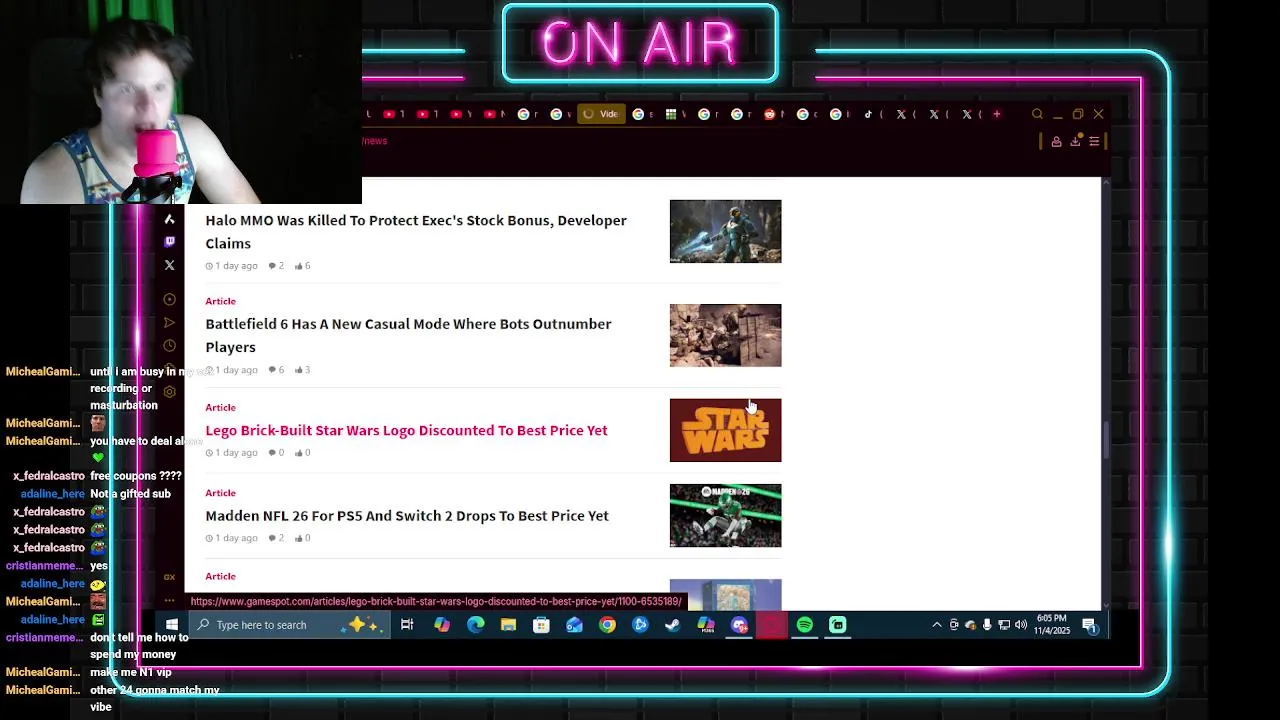Click comment count on Halo MMO article

[277, 266]
